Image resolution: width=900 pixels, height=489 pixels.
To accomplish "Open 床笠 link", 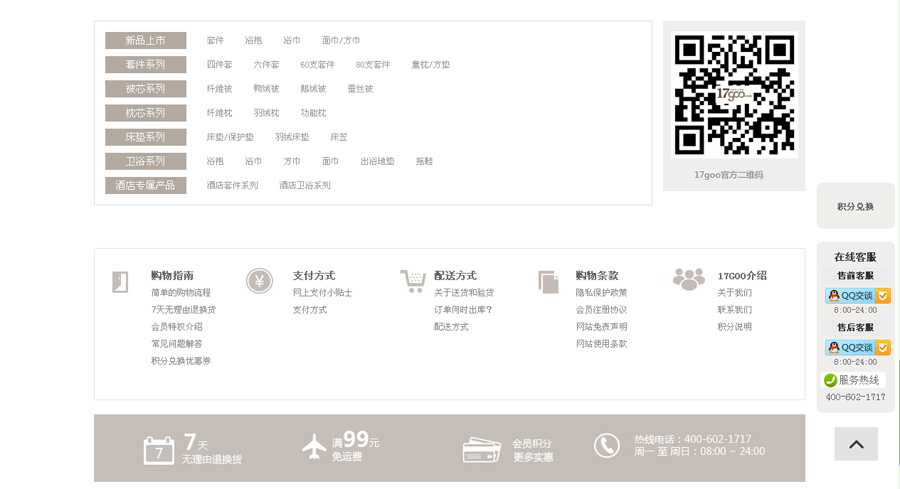I will pyautogui.click(x=339, y=137).
